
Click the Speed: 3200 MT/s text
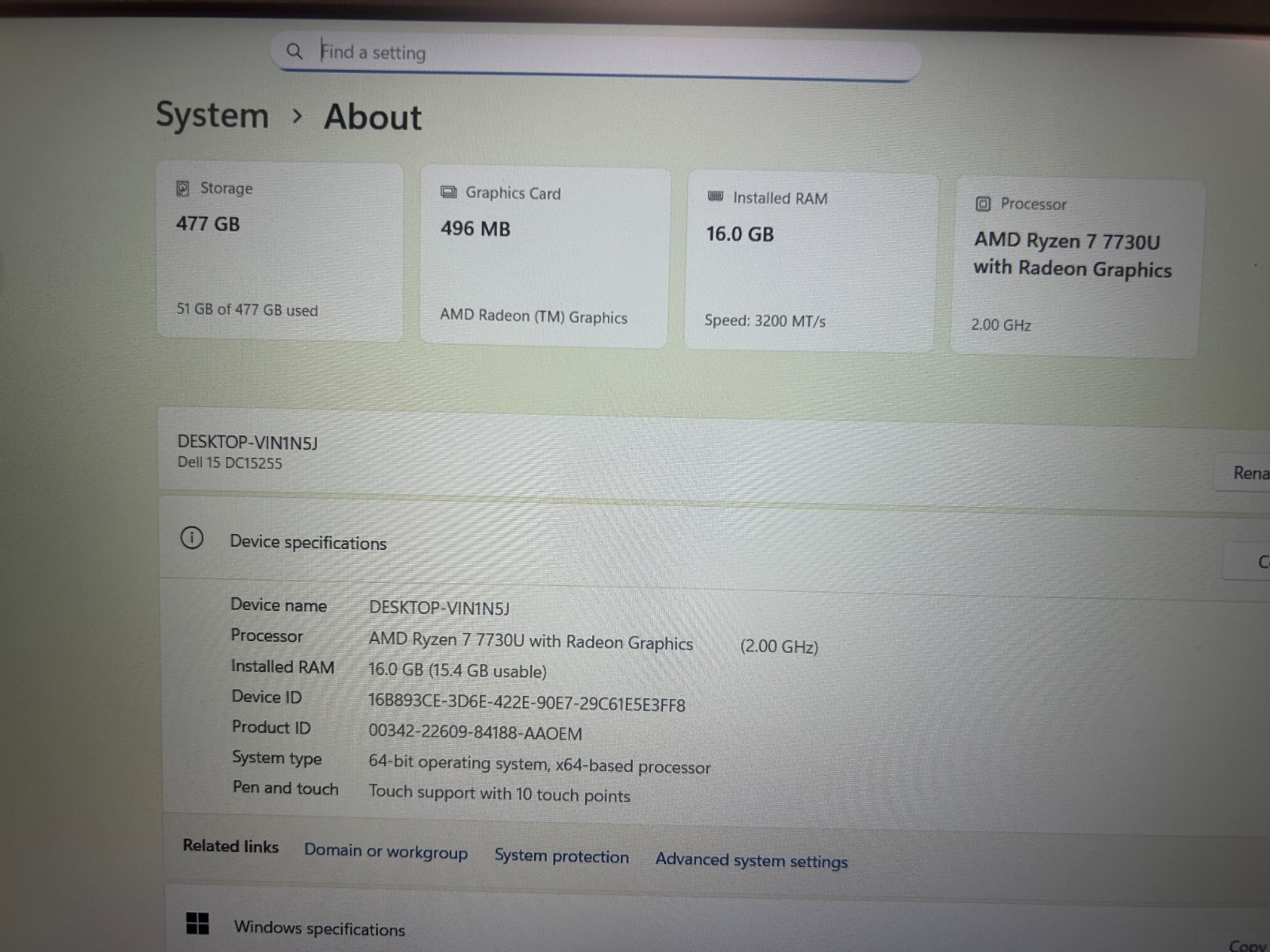(x=765, y=321)
